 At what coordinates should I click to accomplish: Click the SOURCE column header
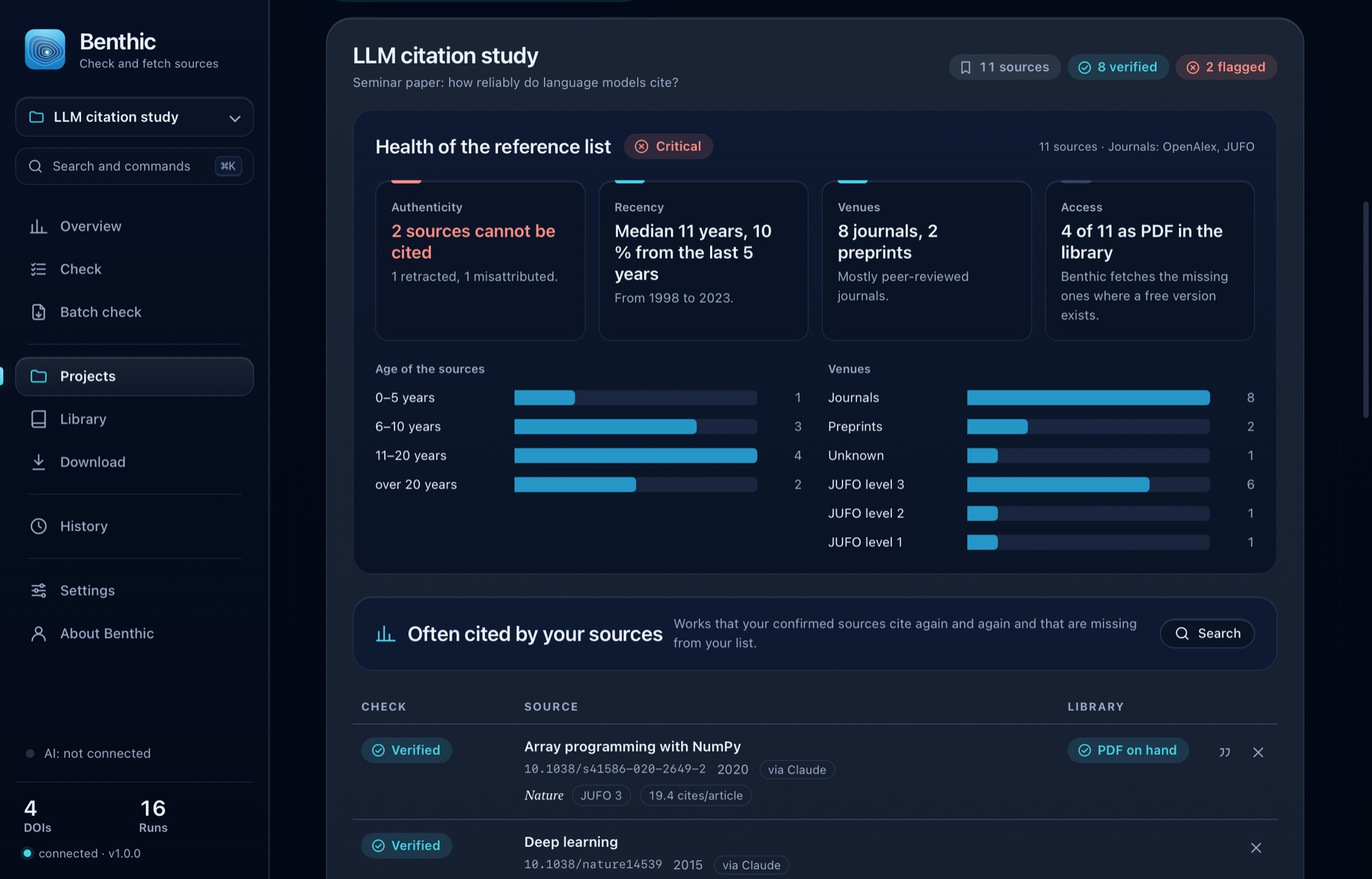click(x=551, y=707)
